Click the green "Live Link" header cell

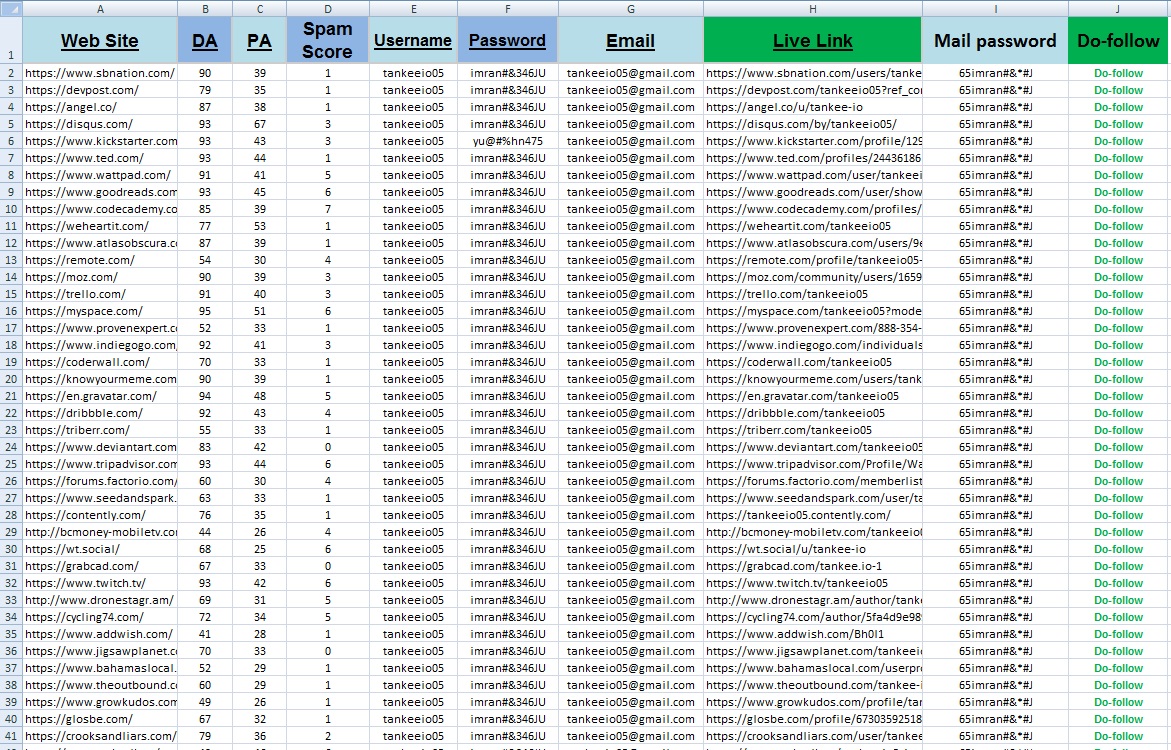(812, 41)
